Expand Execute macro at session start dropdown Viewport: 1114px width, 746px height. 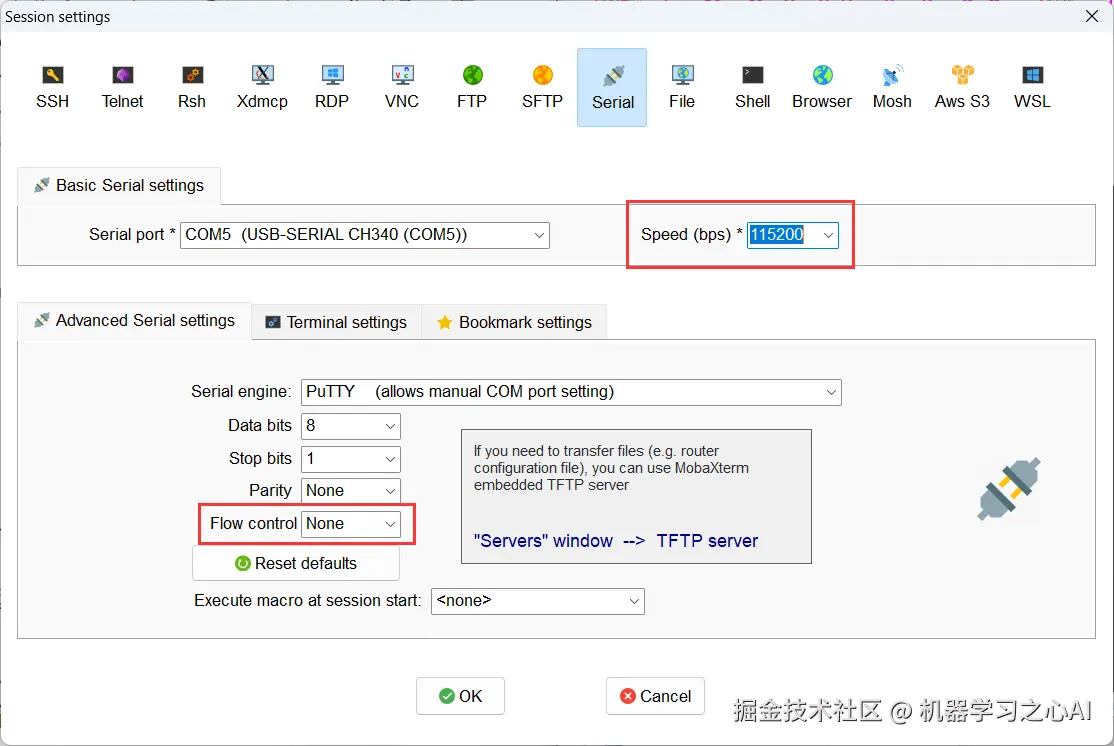coord(538,601)
